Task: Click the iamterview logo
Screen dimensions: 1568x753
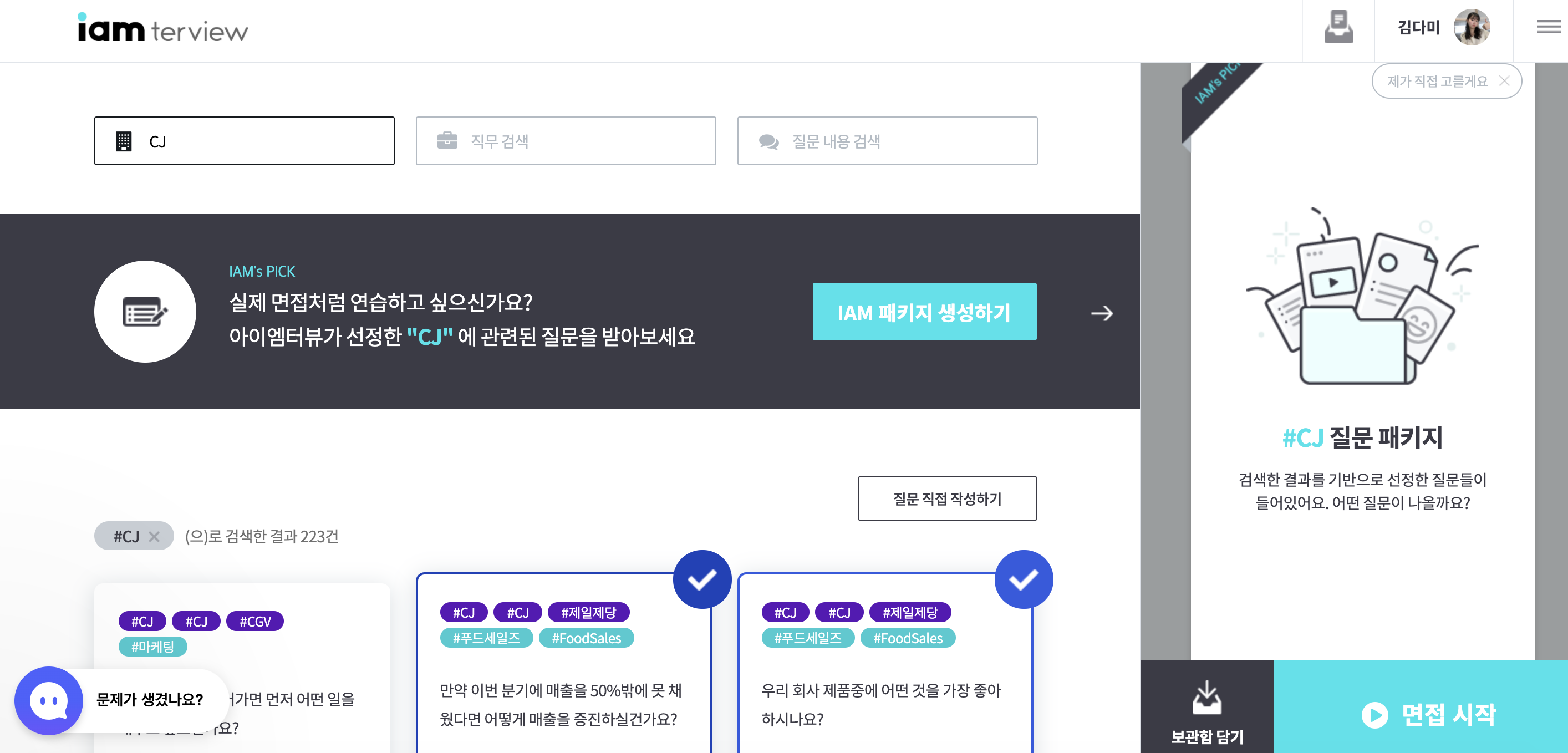Action: click(x=162, y=29)
